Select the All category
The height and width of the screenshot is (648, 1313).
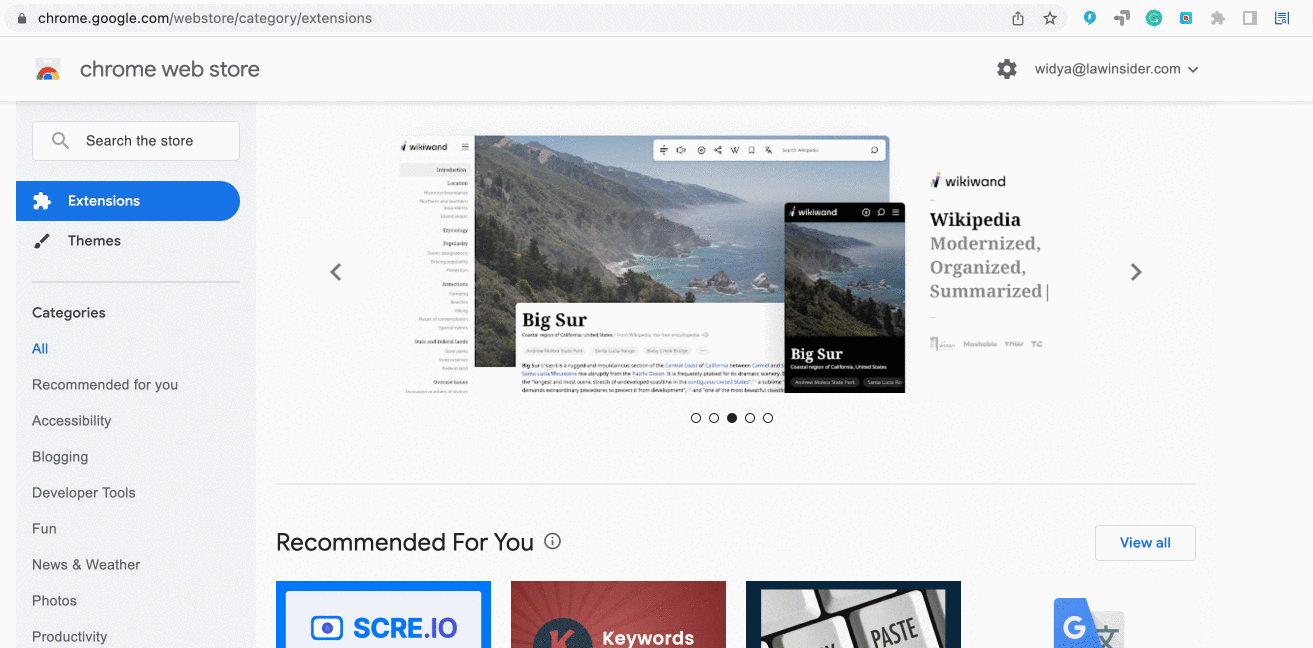40,349
